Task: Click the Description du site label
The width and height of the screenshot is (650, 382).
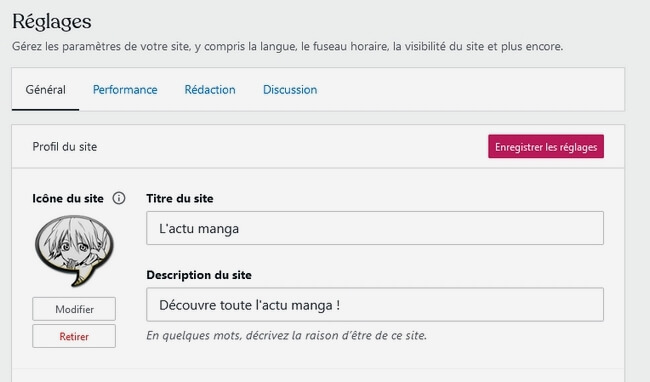Action: 199,275
